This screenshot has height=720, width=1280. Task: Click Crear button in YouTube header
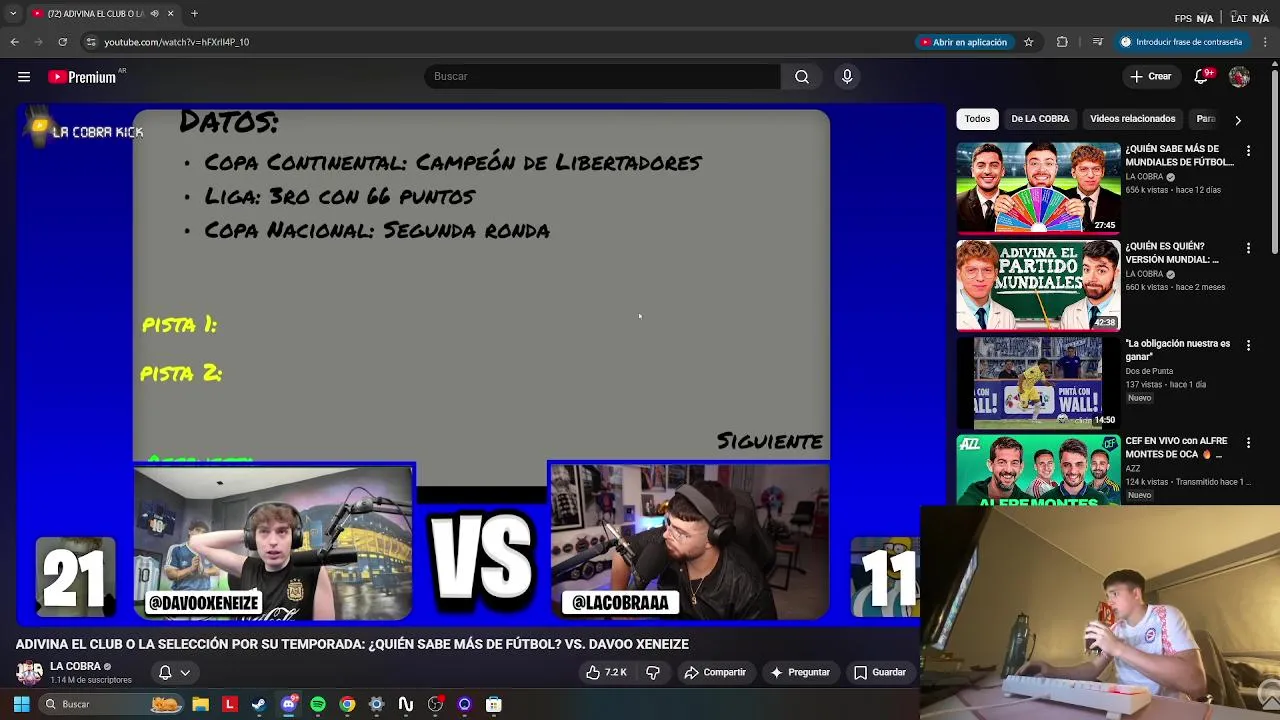[x=1151, y=77]
